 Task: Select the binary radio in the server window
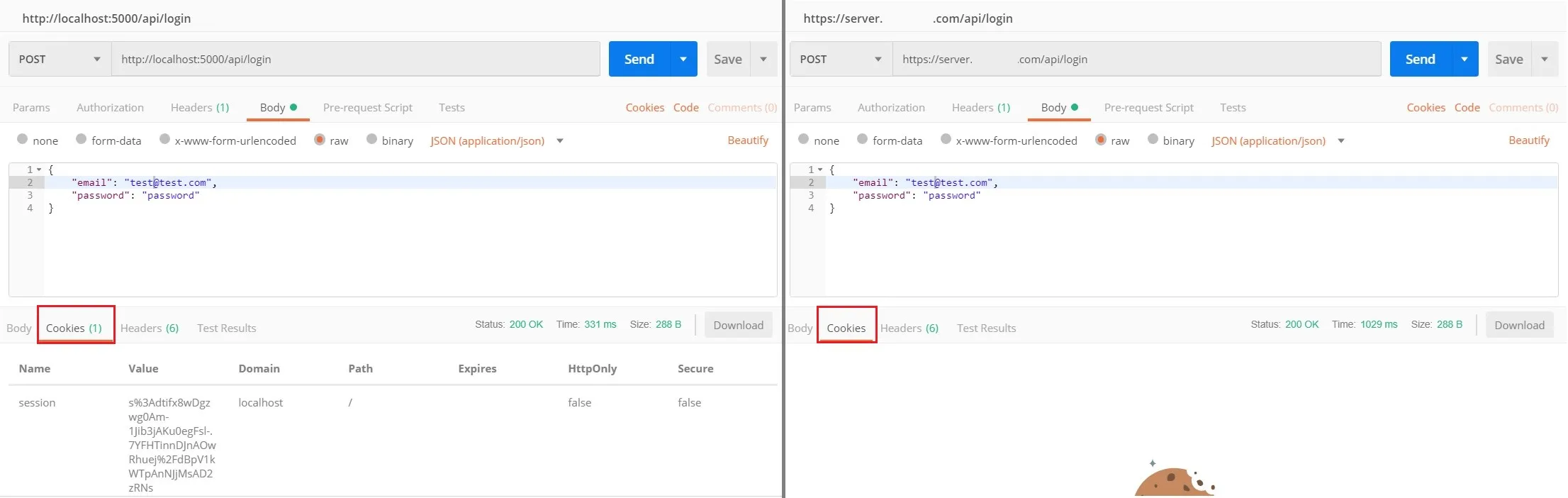[1153, 140]
